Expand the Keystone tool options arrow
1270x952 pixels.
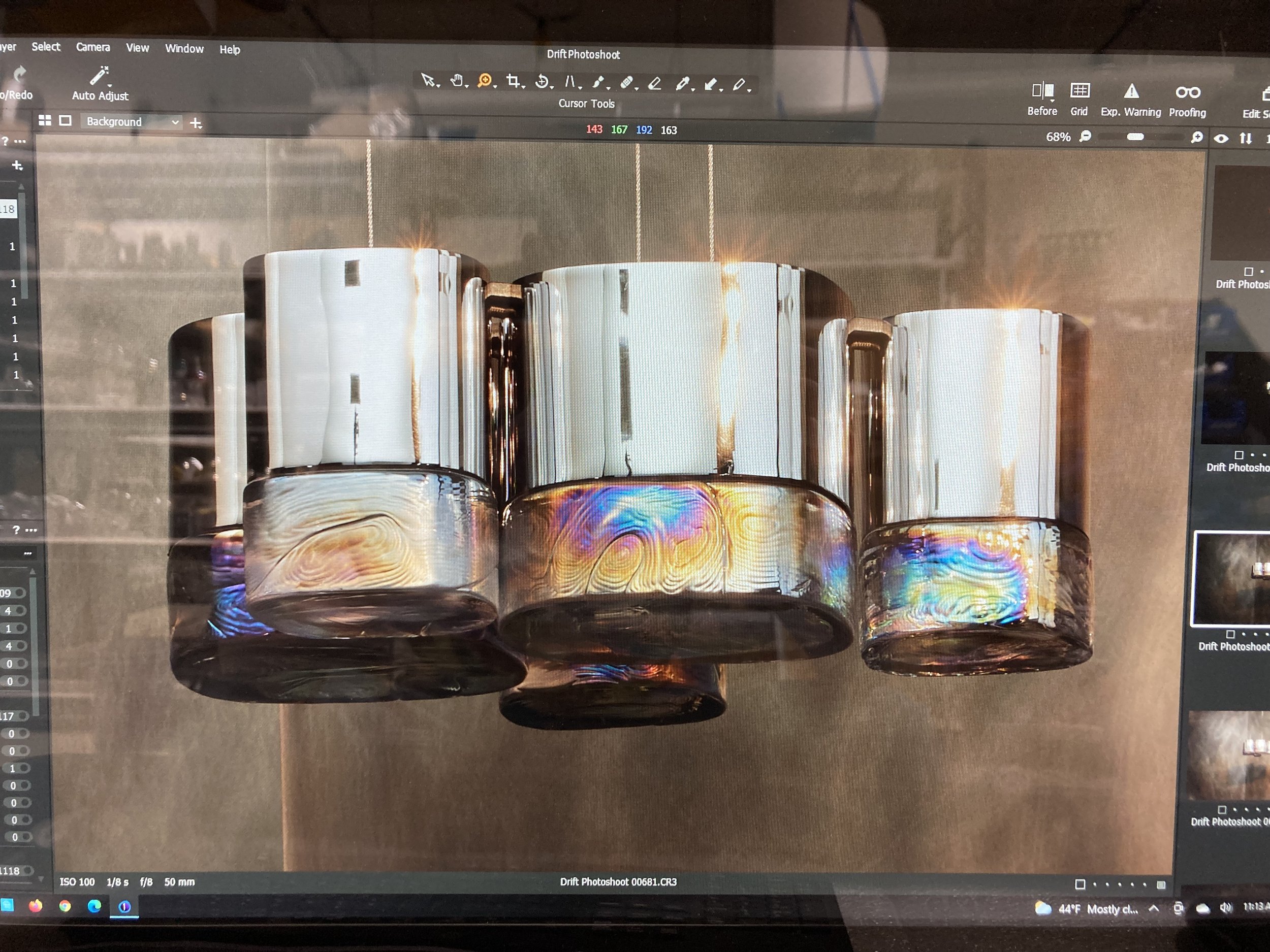point(580,88)
